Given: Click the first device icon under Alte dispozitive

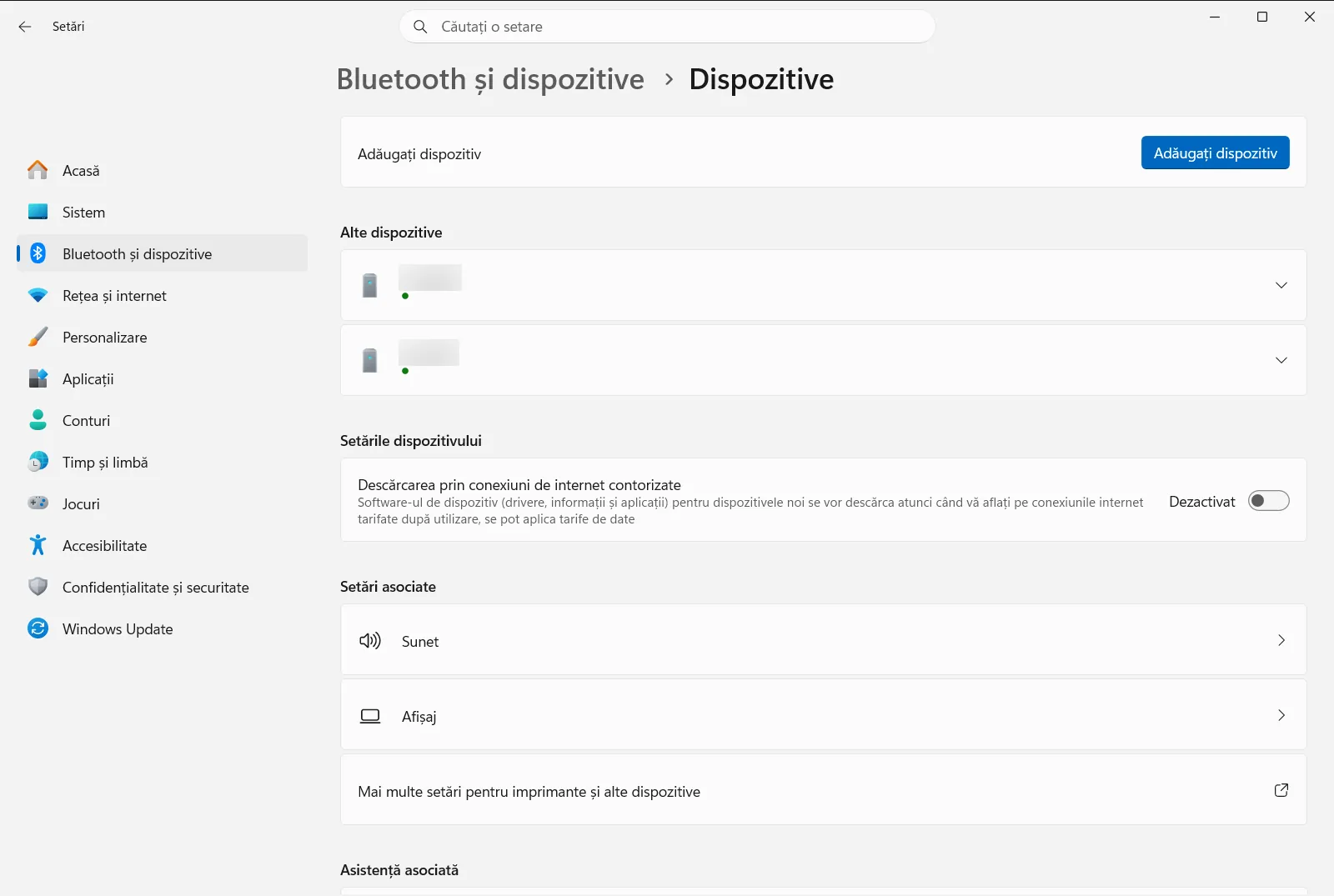Looking at the screenshot, I should (370, 285).
